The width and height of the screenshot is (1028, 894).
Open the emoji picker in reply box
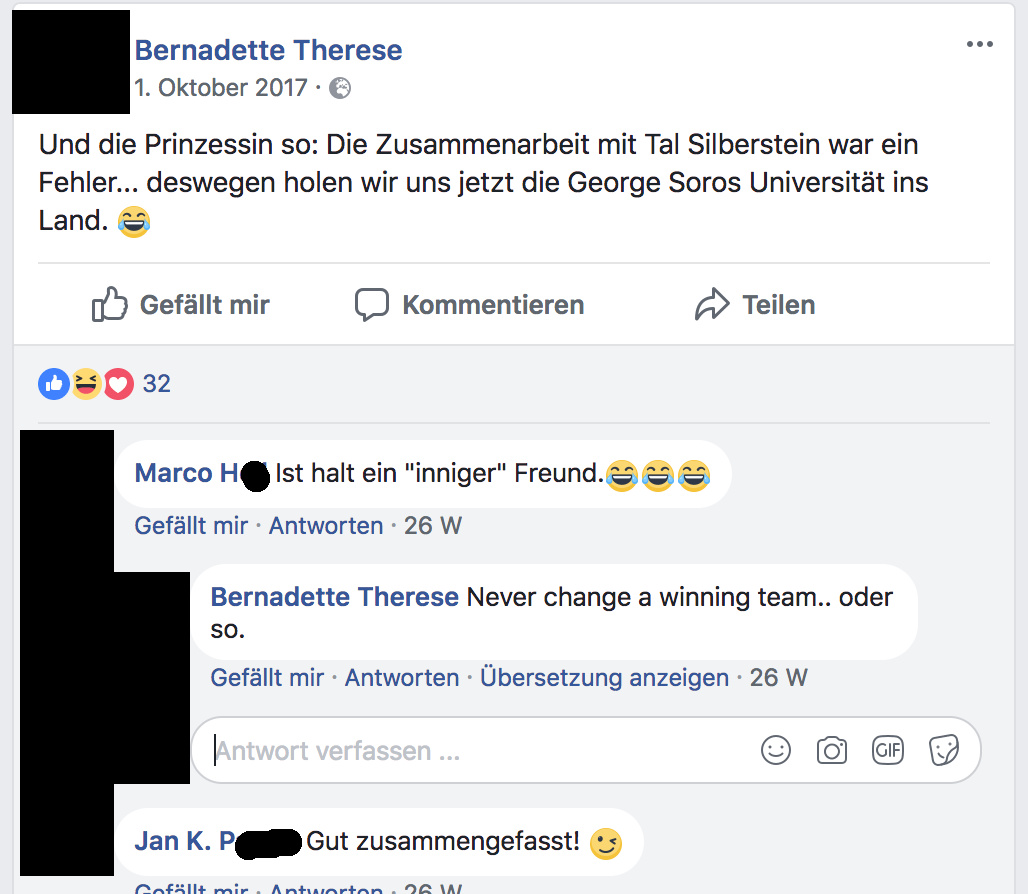776,750
